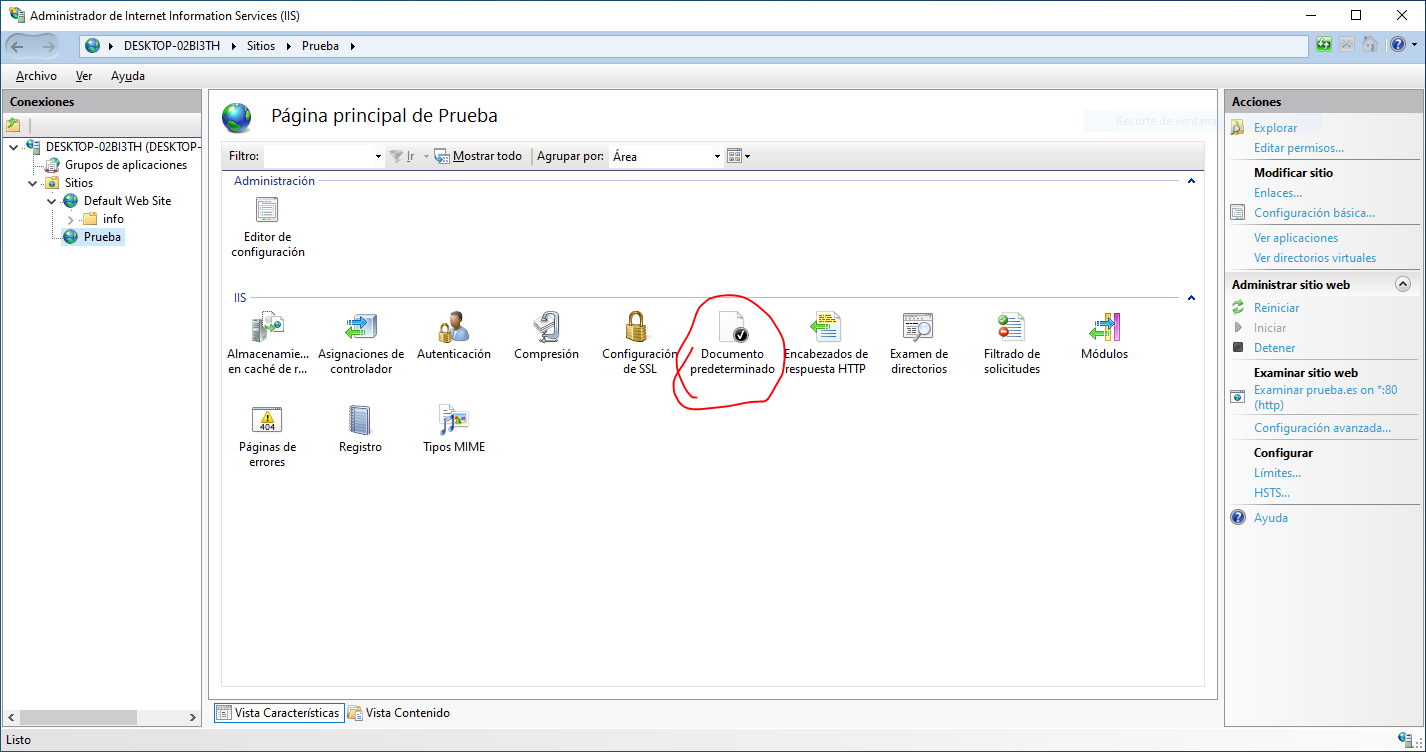Open Examen de directorios feature
The height and width of the screenshot is (752, 1426).
918,343
